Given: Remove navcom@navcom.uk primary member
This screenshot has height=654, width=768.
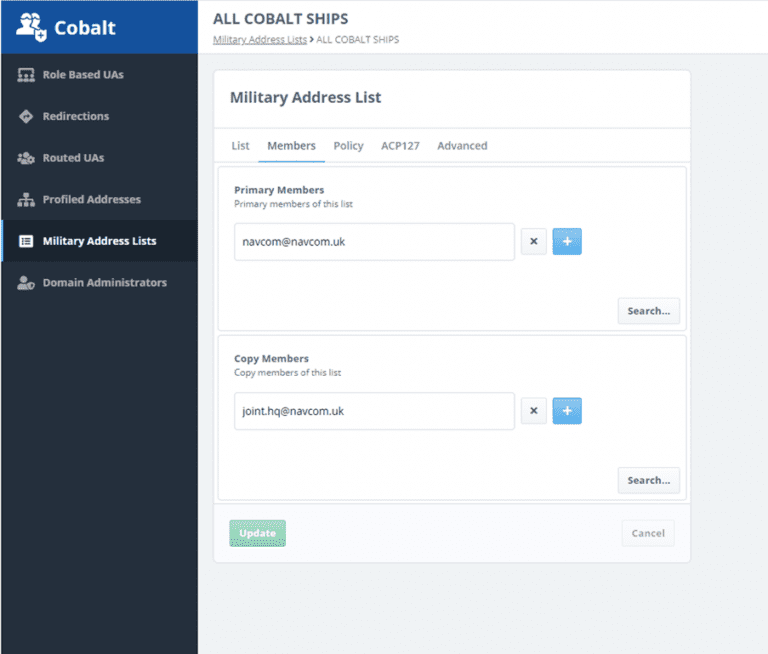Looking at the screenshot, I should click(x=534, y=242).
